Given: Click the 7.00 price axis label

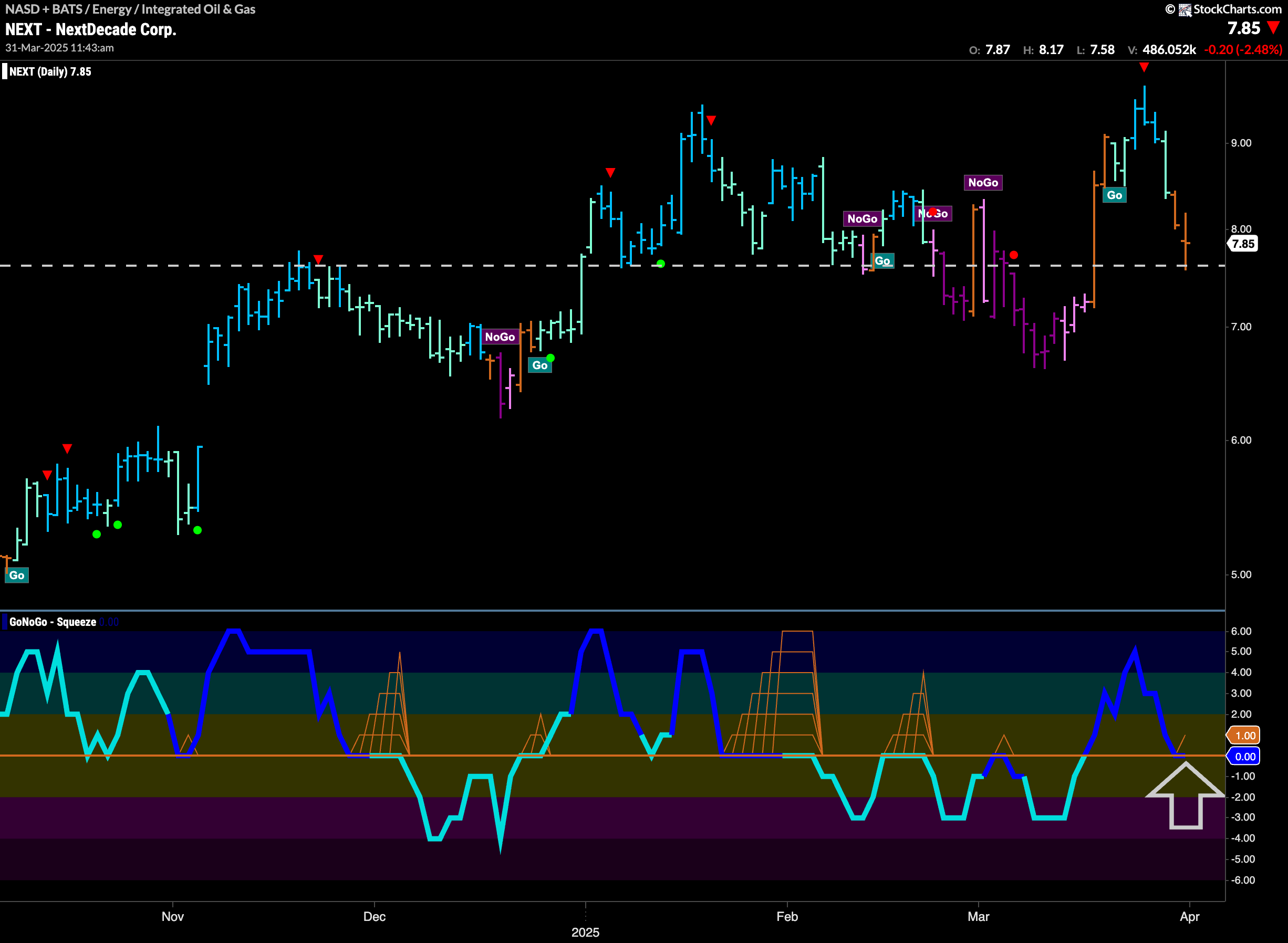Looking at the screenshot, I should click(1241, 327).
